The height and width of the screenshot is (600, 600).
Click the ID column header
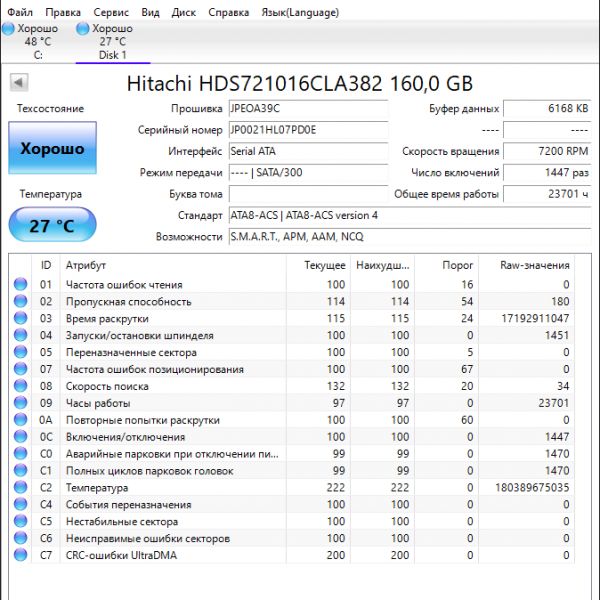point(46,265)
